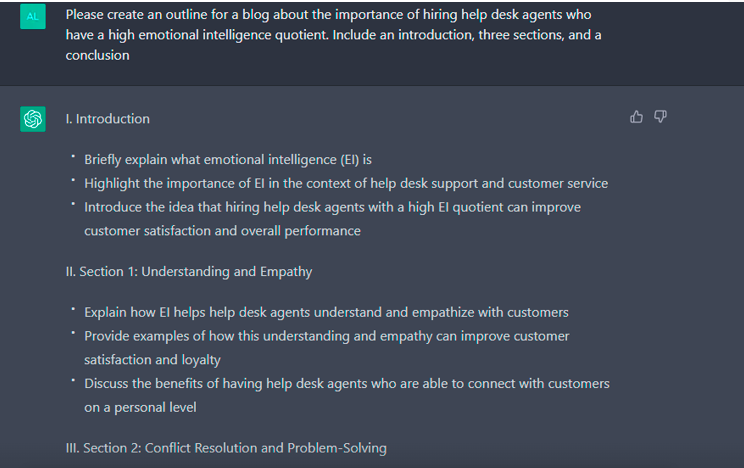
Task: Select 'III. Section 2: Conflict Resolution' heading
Action: click(x=226, y=448)
